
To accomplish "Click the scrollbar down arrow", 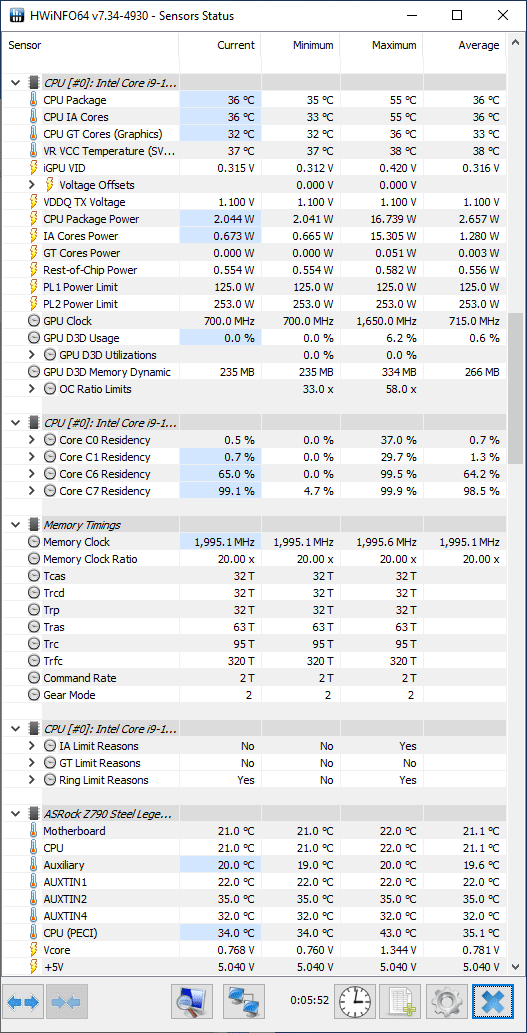I will pos(516,967).
